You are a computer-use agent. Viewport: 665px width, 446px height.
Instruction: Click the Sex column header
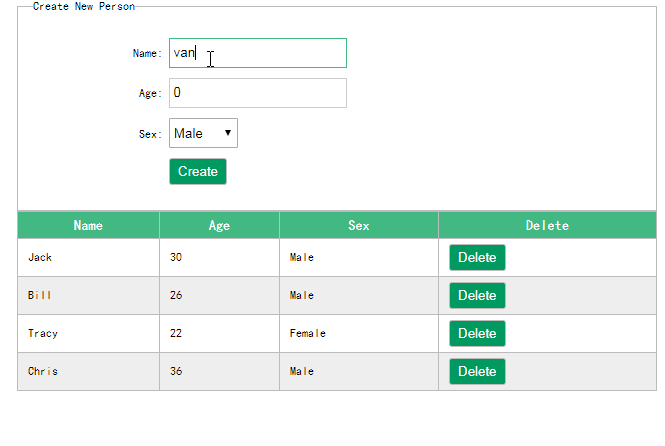(359, 225)
